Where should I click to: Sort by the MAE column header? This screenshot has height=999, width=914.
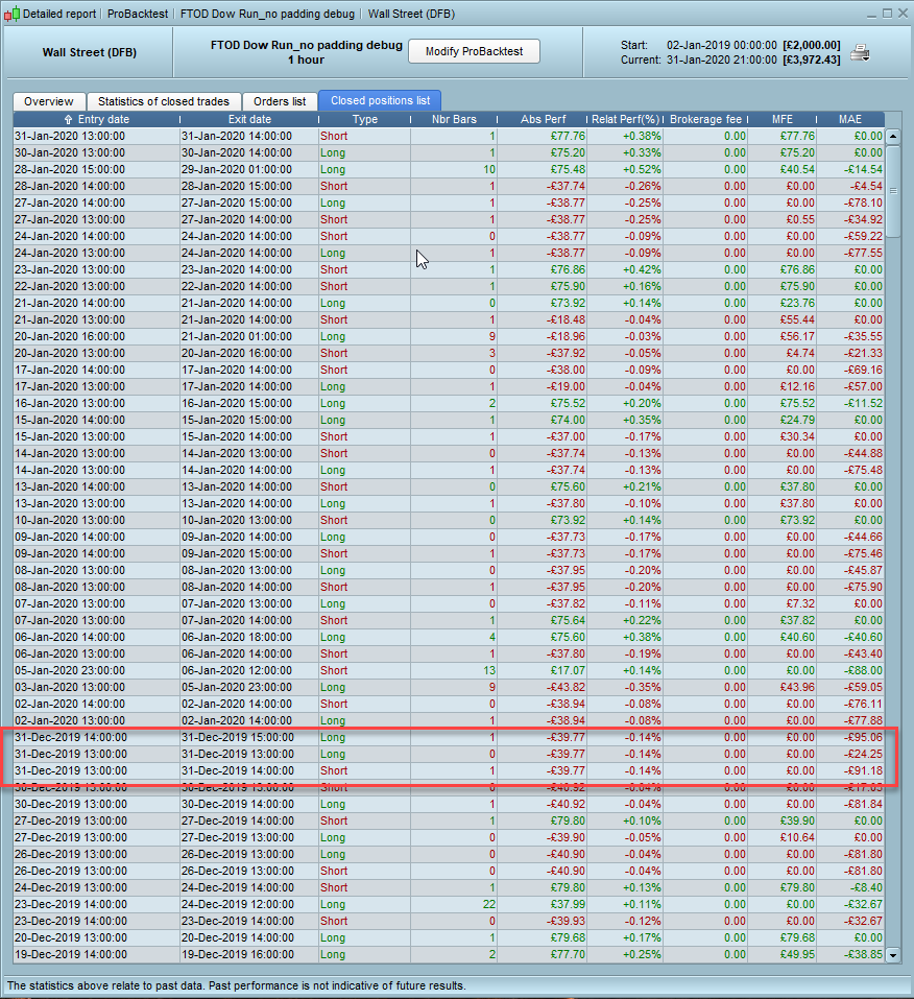pyautogui.click(x=850, y=119)
